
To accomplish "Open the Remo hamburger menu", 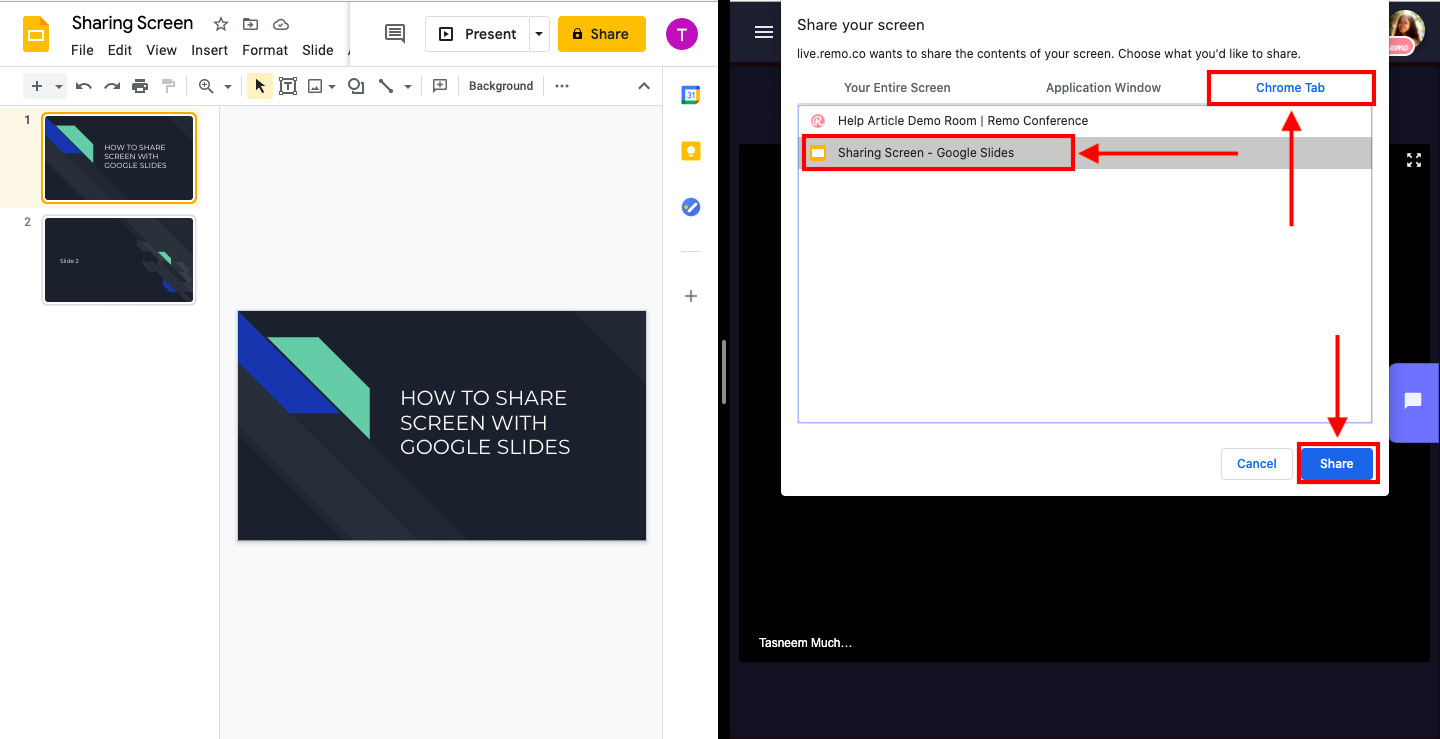I will (764, 32).
